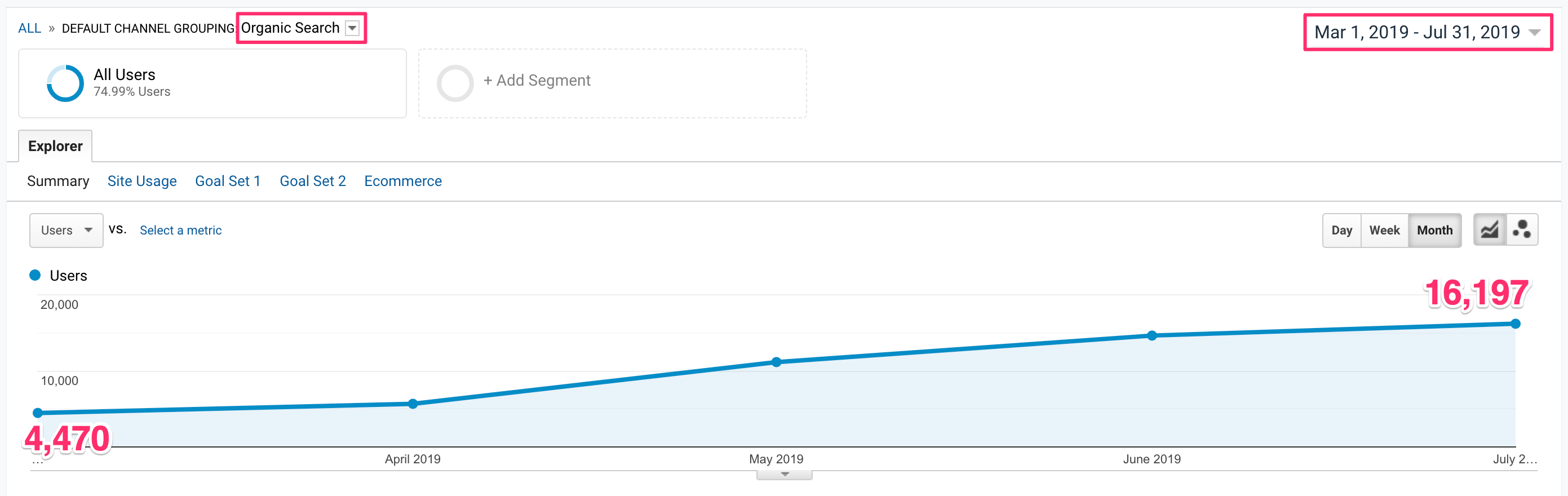The image size is (1568, 496).
Task: Switch to the Site Usage tab
Action: (142, 181)
